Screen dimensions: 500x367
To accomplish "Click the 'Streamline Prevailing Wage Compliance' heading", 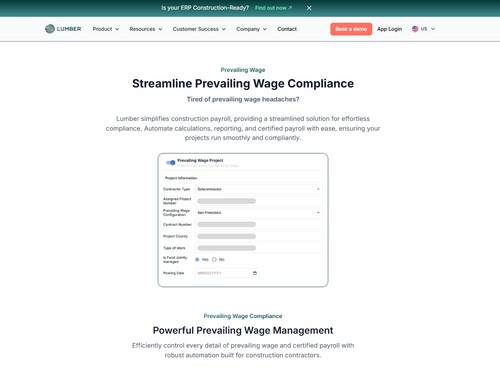I will 243,83.
